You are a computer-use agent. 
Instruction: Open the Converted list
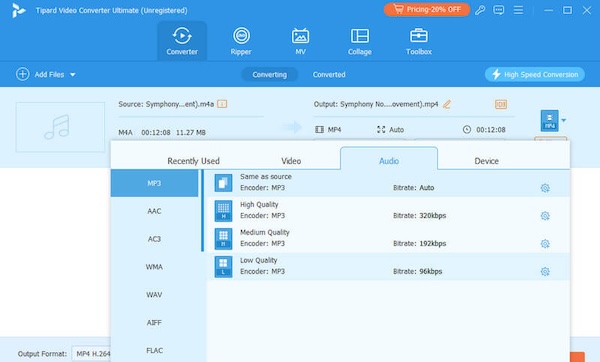coord(329,75)
